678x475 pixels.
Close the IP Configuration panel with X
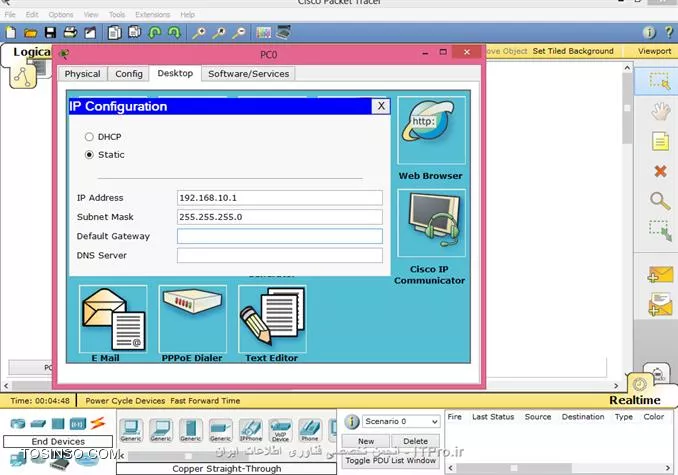click(x=381, y=106)
